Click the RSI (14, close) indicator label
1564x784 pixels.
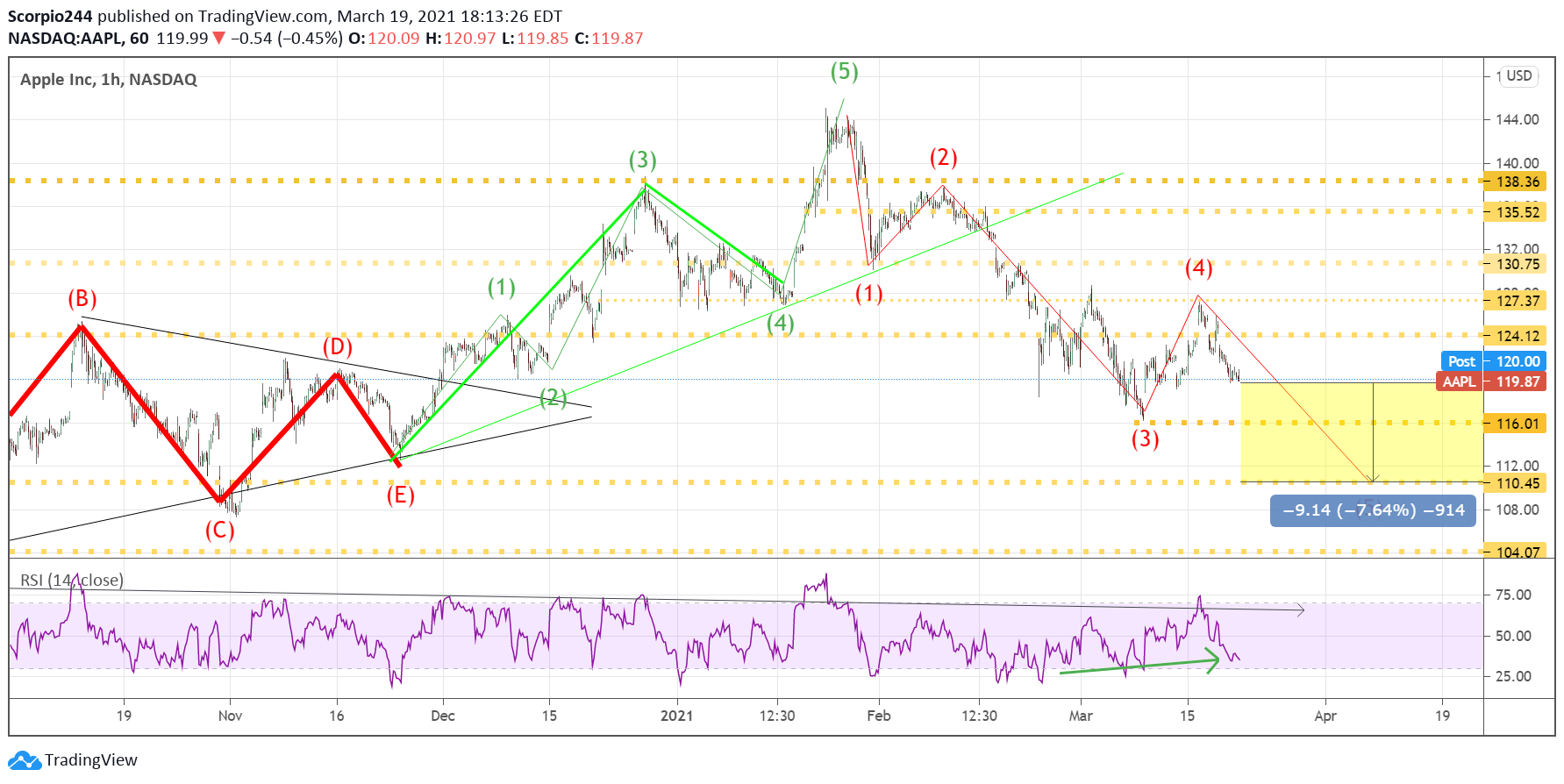[x=72, y=581]
